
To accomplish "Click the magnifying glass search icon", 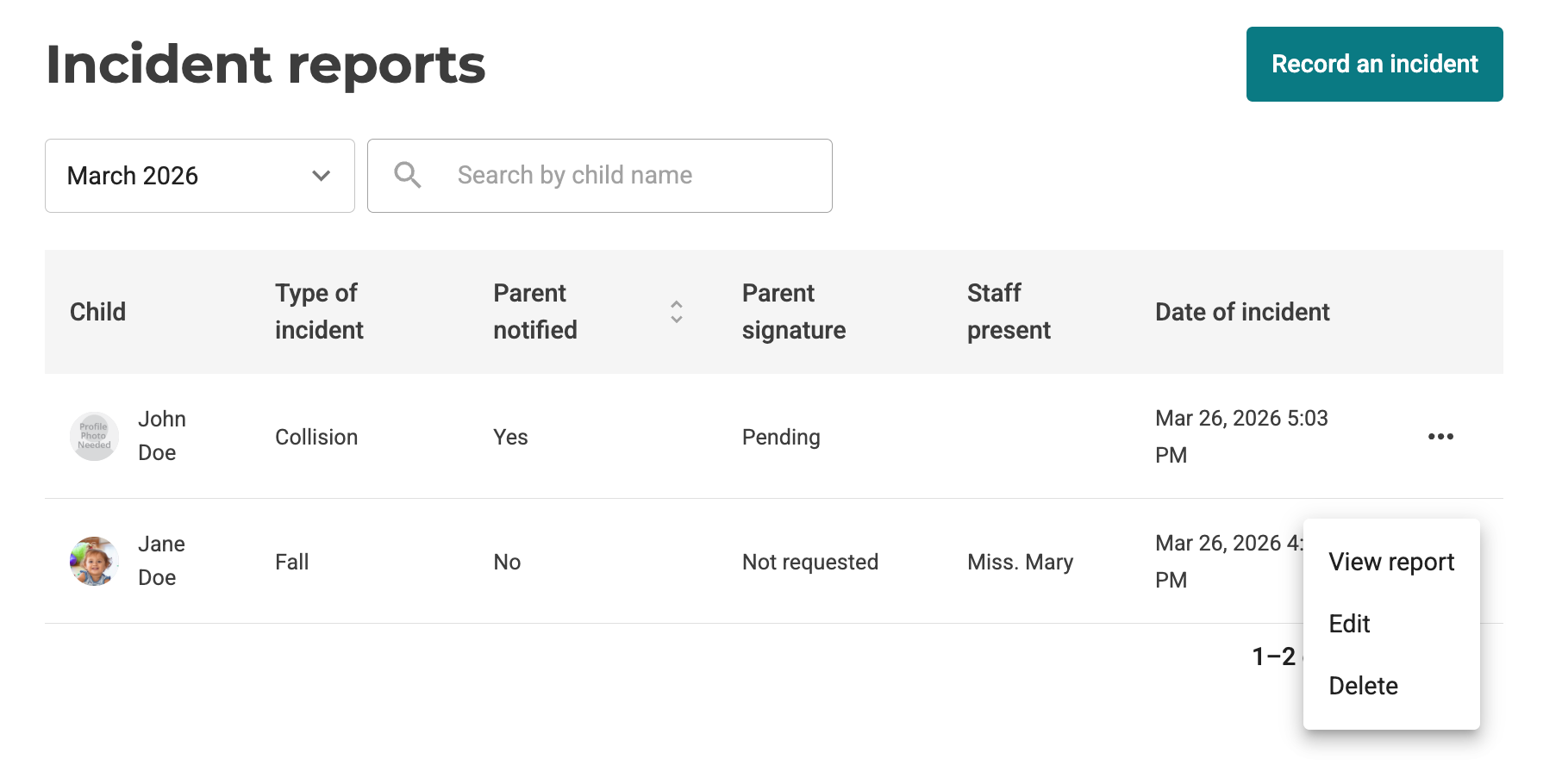I will click(x=408, y=175).
